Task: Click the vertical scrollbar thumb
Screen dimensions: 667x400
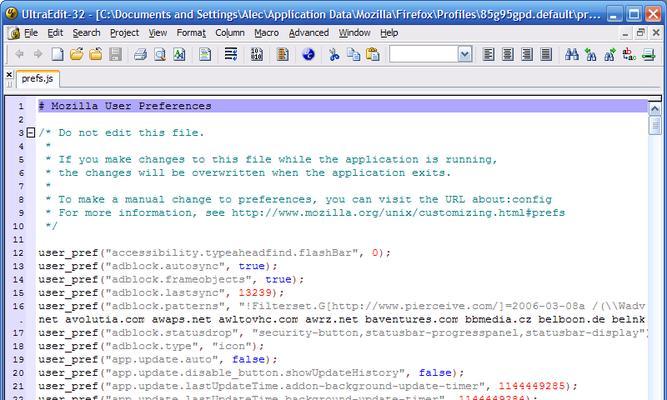Action: point(655,125)
